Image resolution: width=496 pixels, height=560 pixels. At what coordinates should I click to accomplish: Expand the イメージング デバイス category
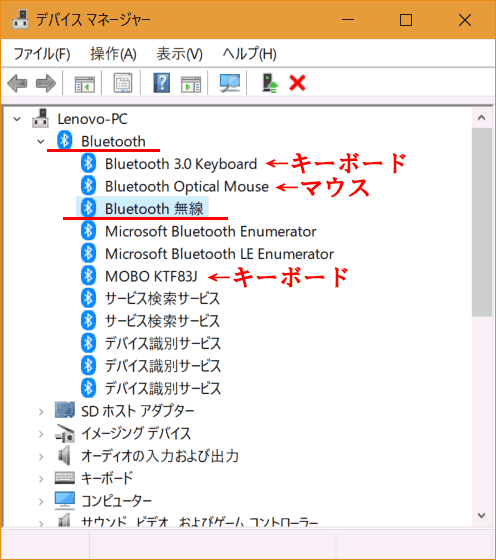pos(41,434)
